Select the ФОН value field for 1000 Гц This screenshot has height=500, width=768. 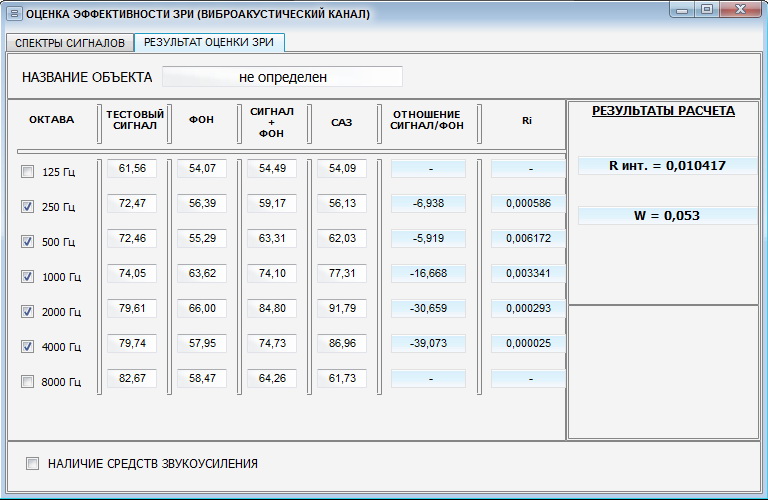coord(202,273)
